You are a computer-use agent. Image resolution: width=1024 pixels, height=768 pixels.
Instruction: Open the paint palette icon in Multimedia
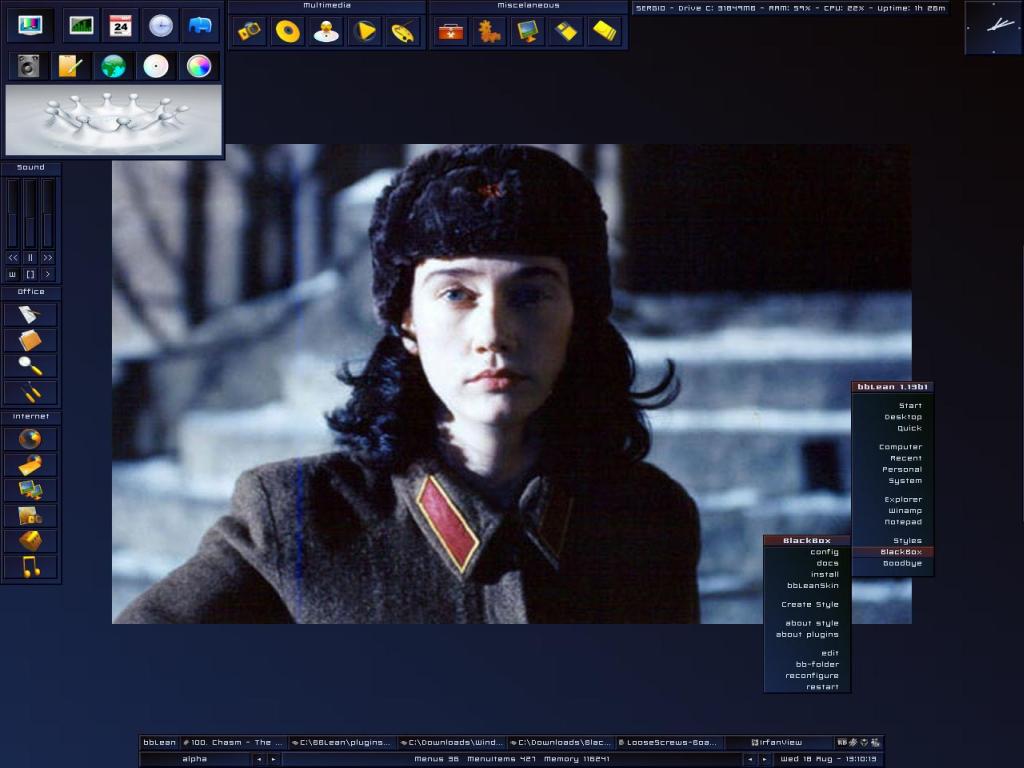(x=403, y=31)
